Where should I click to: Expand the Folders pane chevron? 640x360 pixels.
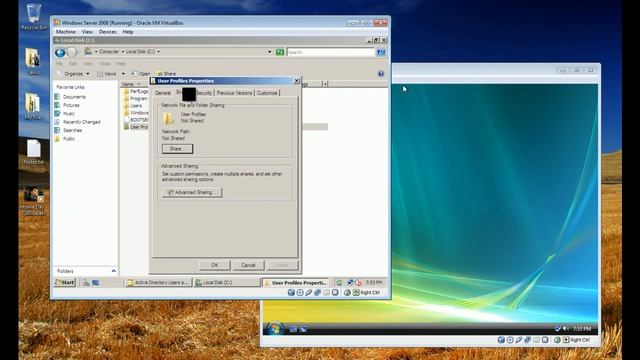[x=113, y=271]
